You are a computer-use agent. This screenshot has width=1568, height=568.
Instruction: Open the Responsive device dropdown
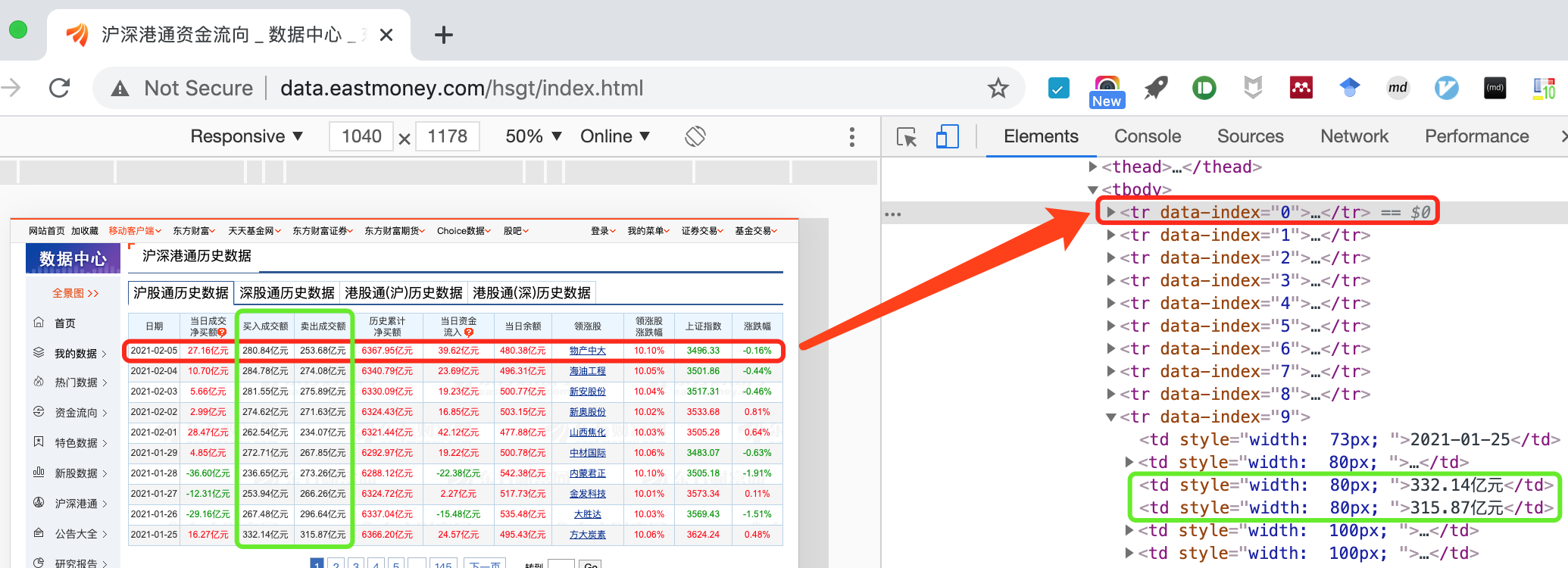246,136
